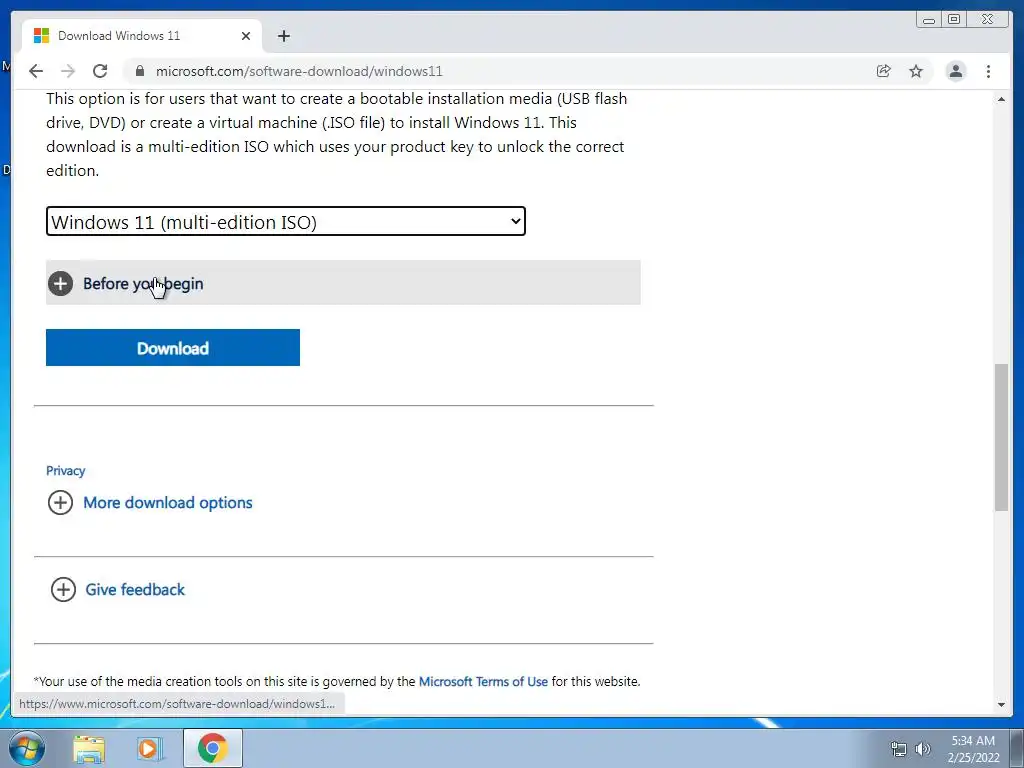
Task: Launch Windows Media Player from taskbar
Action: (x=149, y=748)
